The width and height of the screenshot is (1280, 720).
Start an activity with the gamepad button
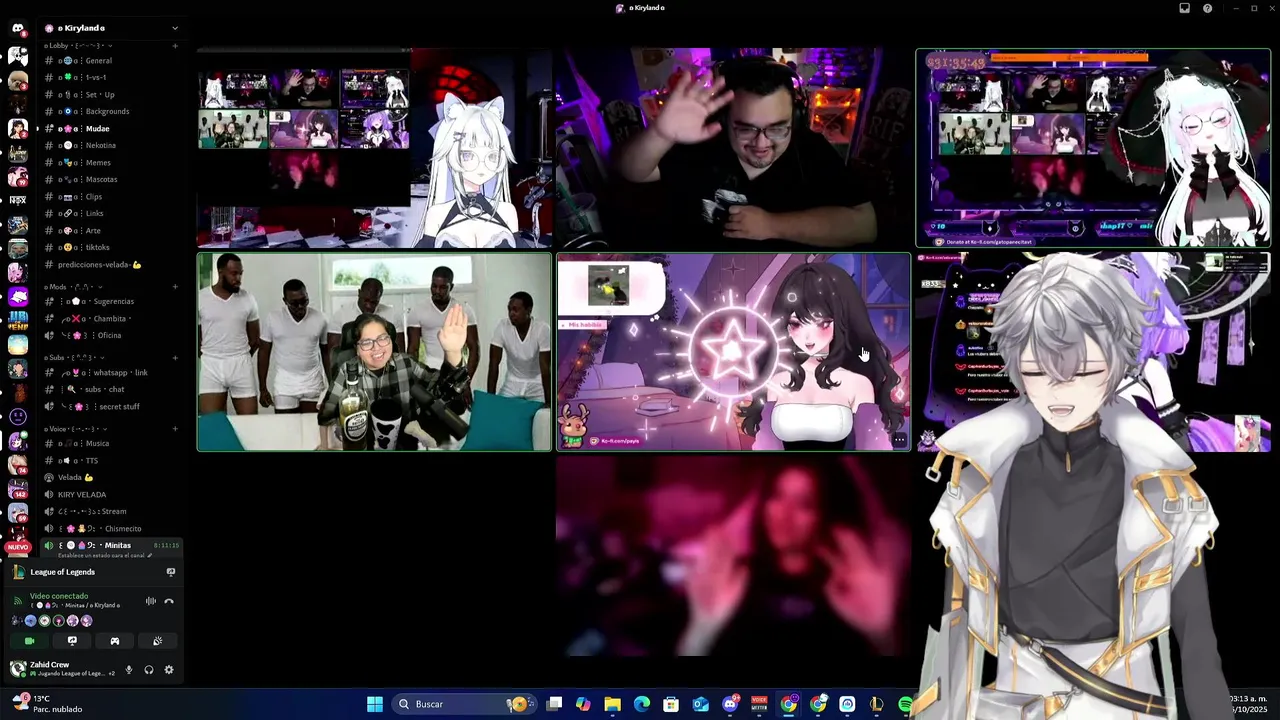(114, 641)
